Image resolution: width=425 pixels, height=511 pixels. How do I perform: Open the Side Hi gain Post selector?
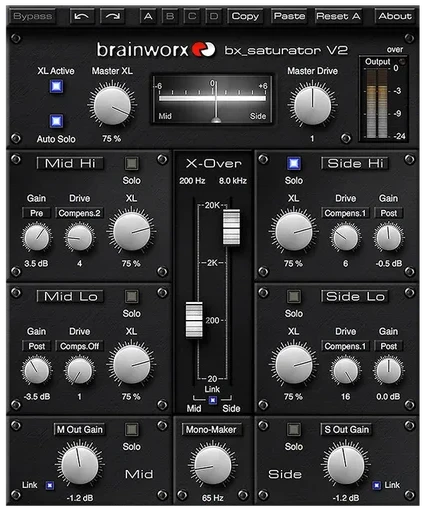pyautogui.click(x=389, y=213)
